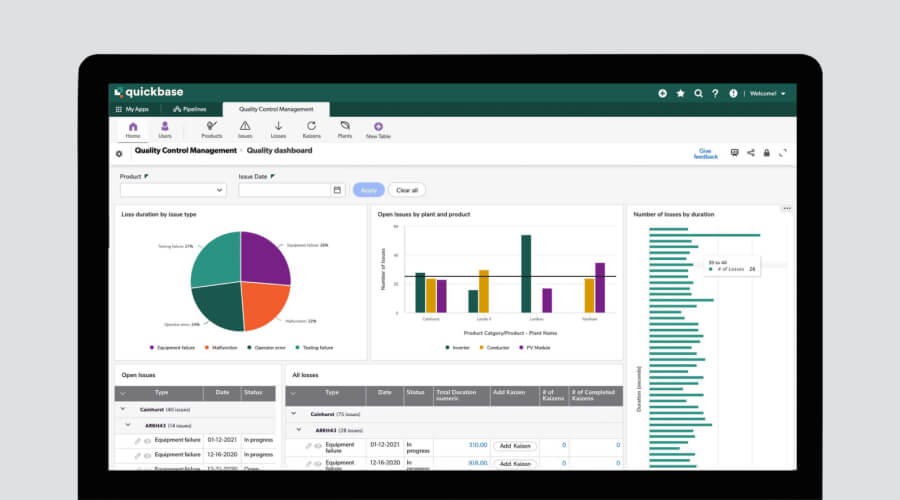This screenshot has height=500, width=900.
Task: Open the Issue Date calendar picker
Action: pyautogui.click(x=337, y=190)
